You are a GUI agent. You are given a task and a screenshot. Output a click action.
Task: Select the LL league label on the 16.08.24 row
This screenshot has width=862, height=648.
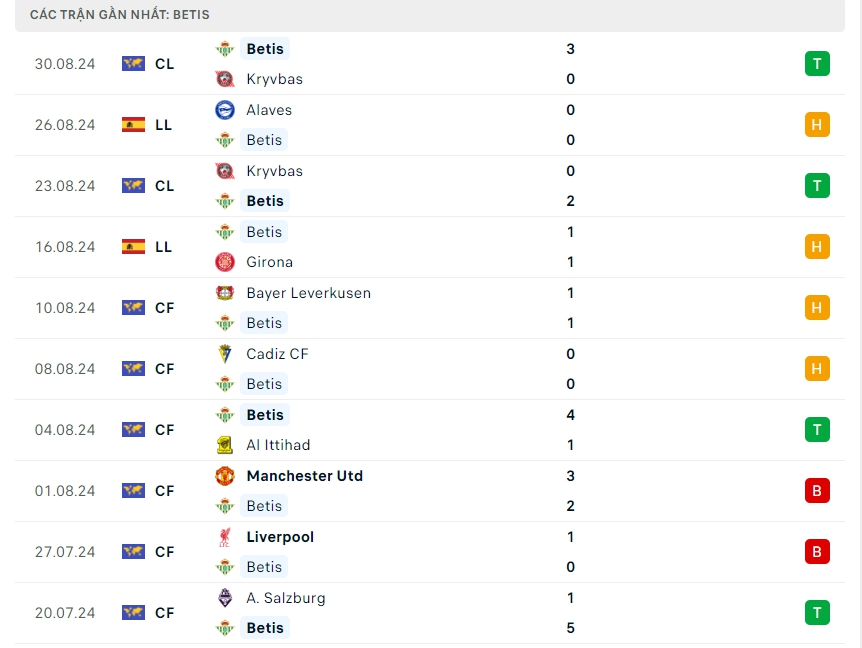(164, 247)
